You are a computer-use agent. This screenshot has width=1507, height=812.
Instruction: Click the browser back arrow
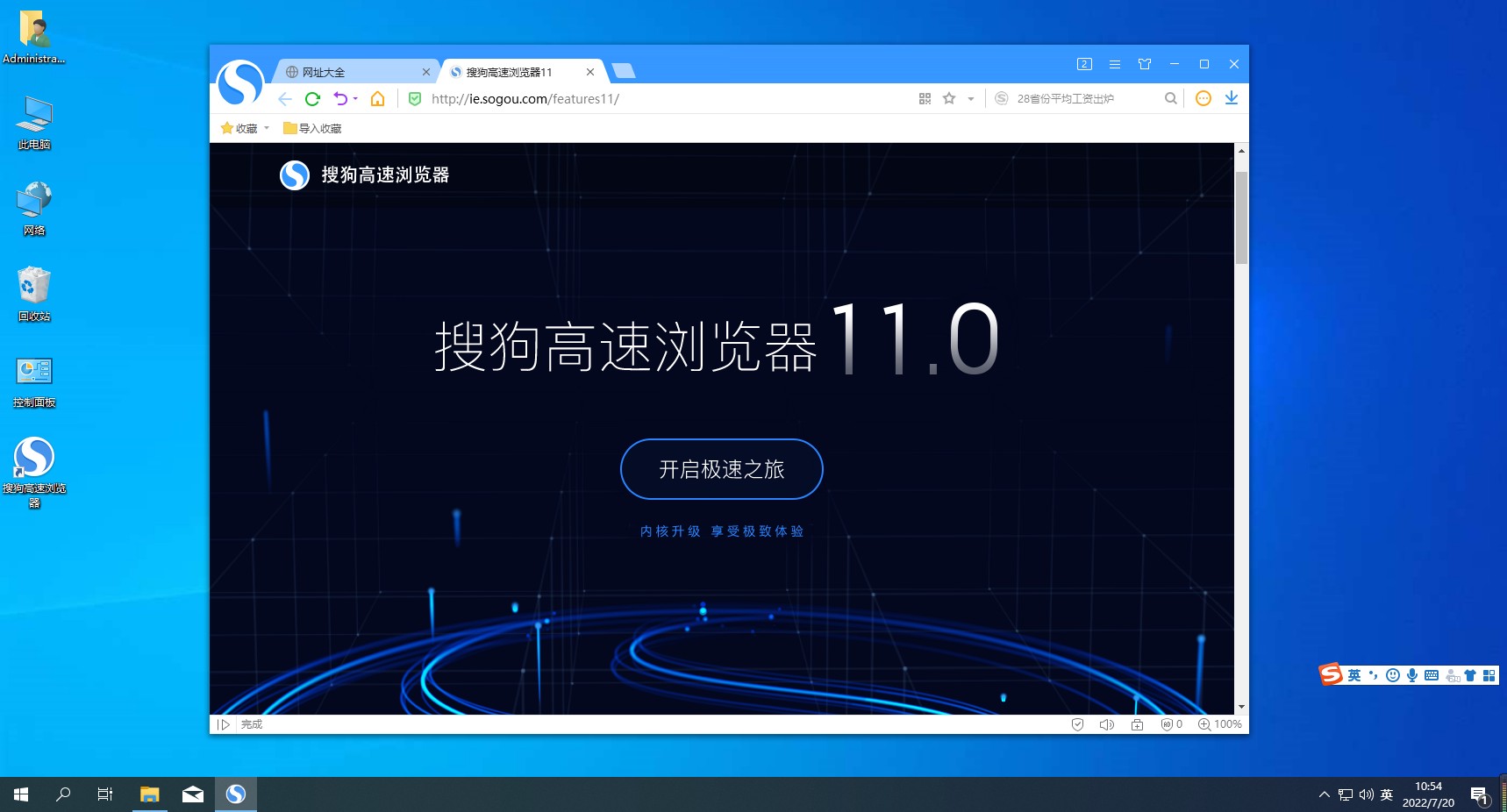(285, 99)
